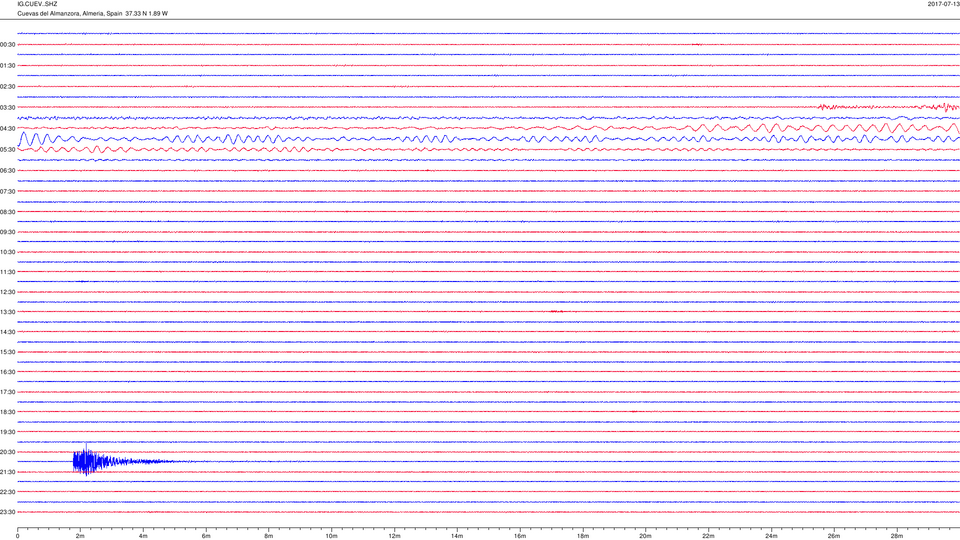The image size is (960, 540).
Task: Click the 6m axis tick label
Action: (x=206, y=536)
